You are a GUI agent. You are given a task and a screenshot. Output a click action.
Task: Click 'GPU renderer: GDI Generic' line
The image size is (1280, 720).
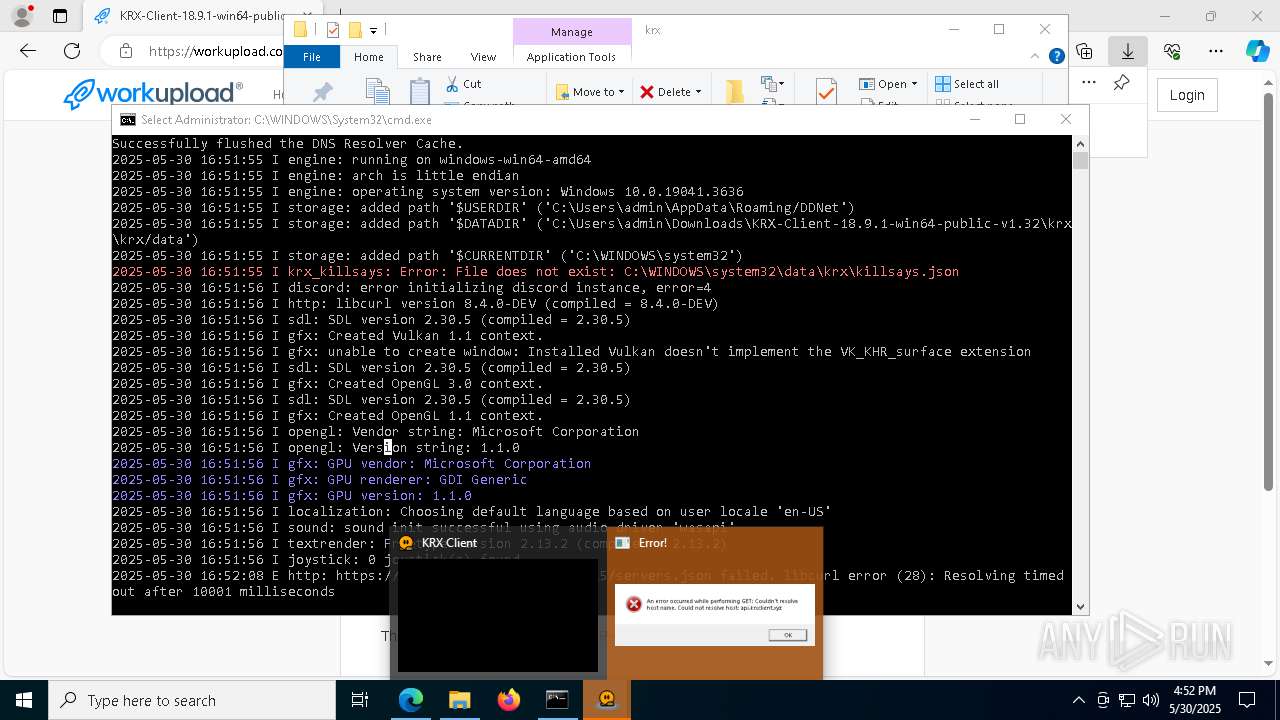tap(319, 480)
